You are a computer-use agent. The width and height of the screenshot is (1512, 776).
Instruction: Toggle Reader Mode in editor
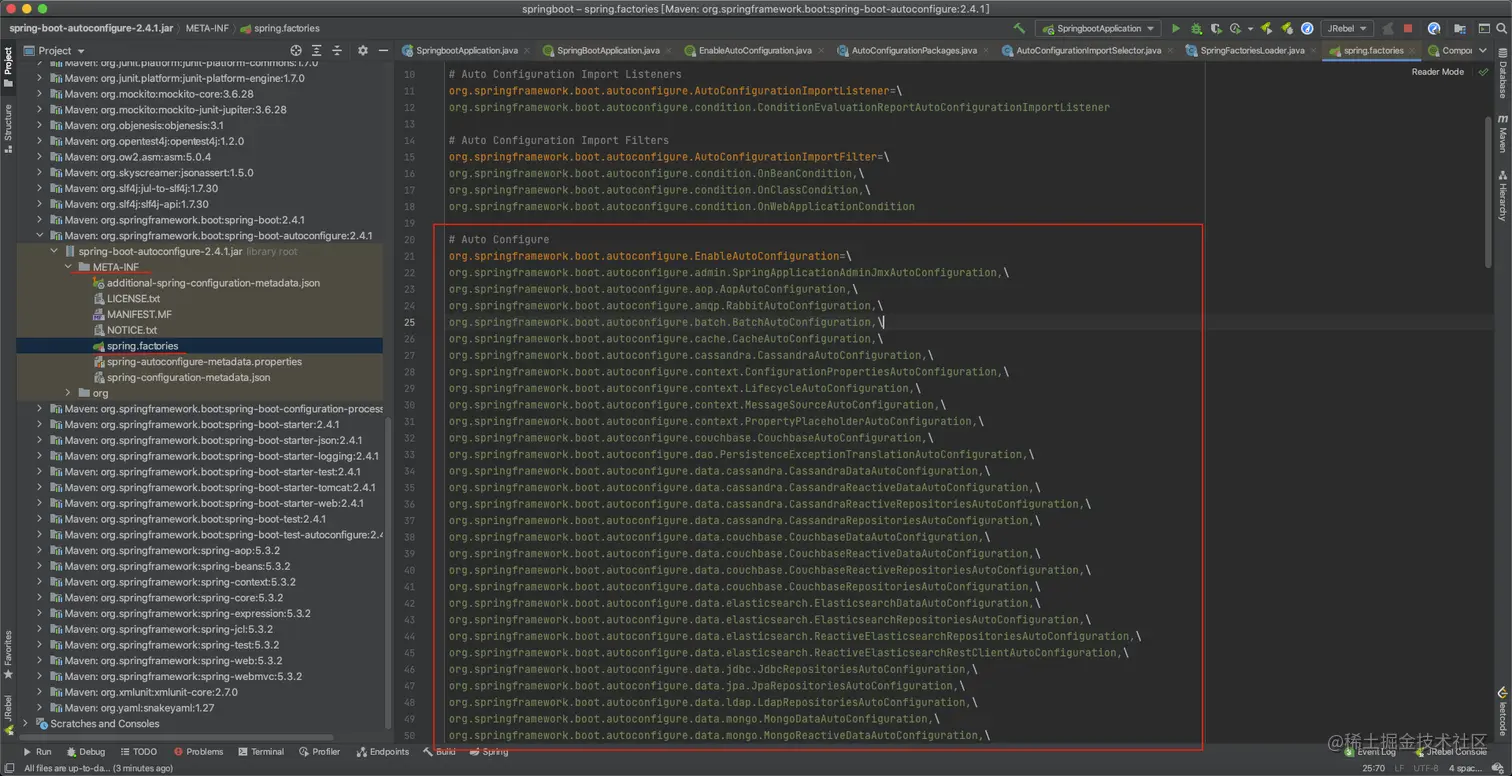pyautogui.click(x=1437, y=72)
